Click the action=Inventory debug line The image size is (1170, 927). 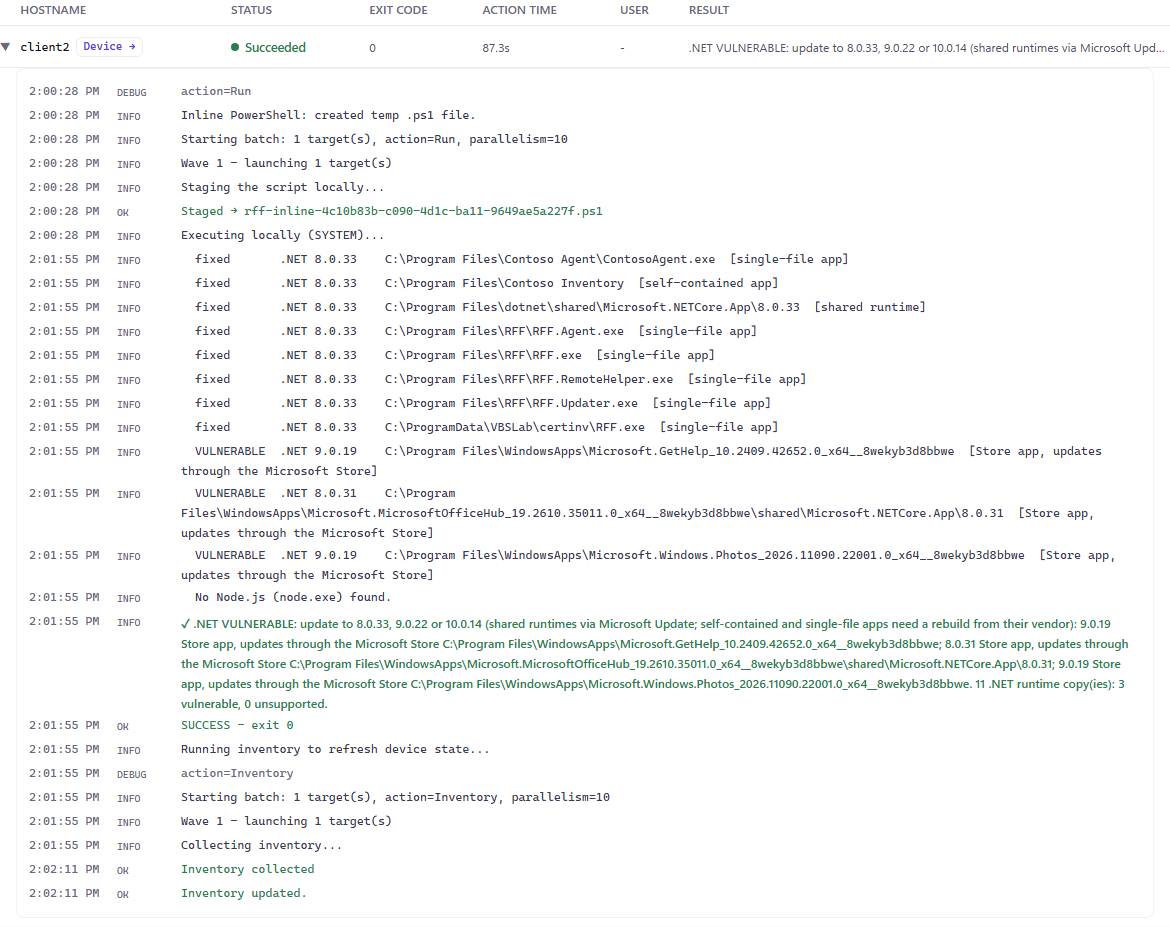[x=237, y=773]
